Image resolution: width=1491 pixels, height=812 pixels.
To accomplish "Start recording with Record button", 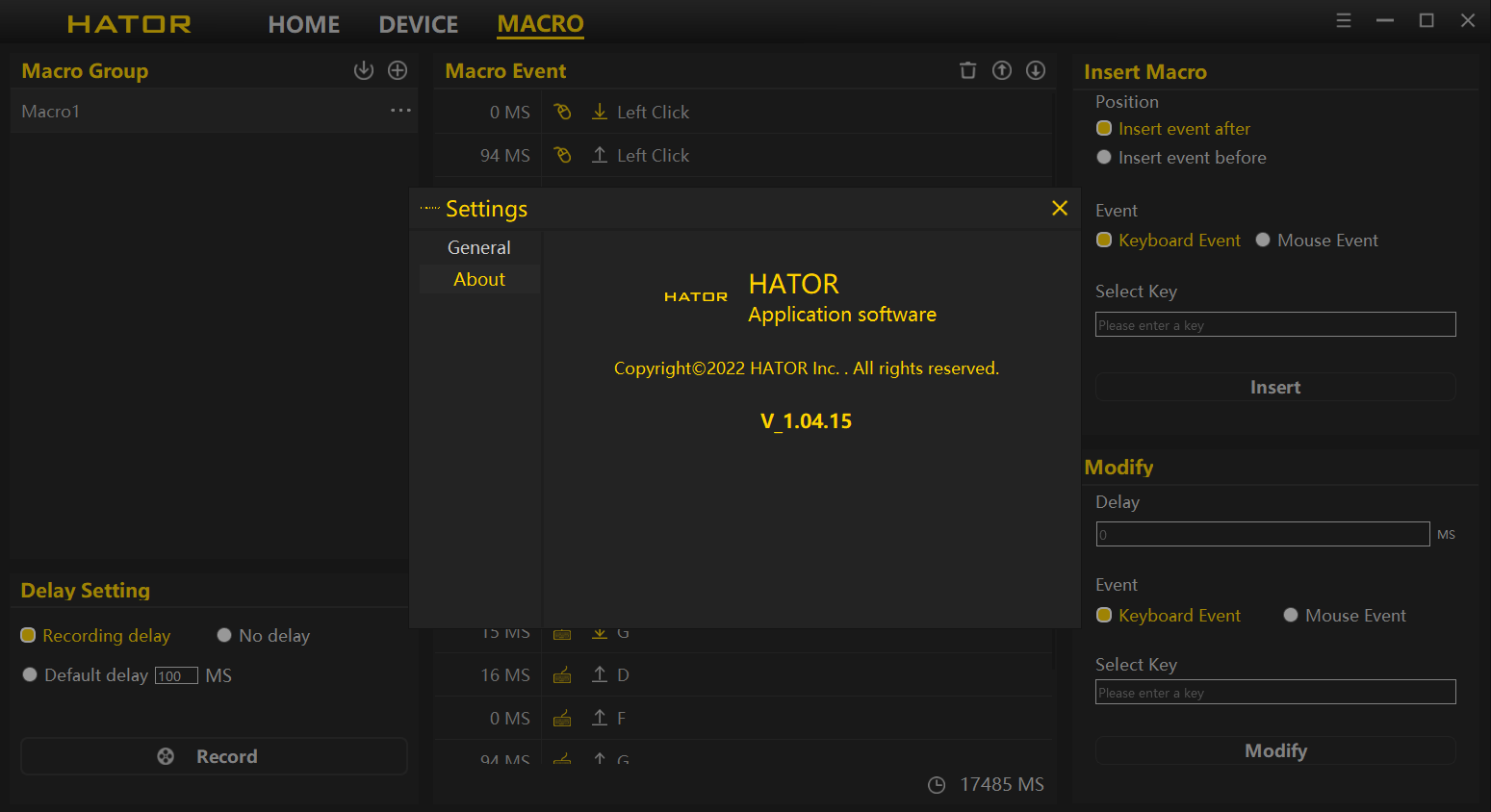I will coord(214,756).
